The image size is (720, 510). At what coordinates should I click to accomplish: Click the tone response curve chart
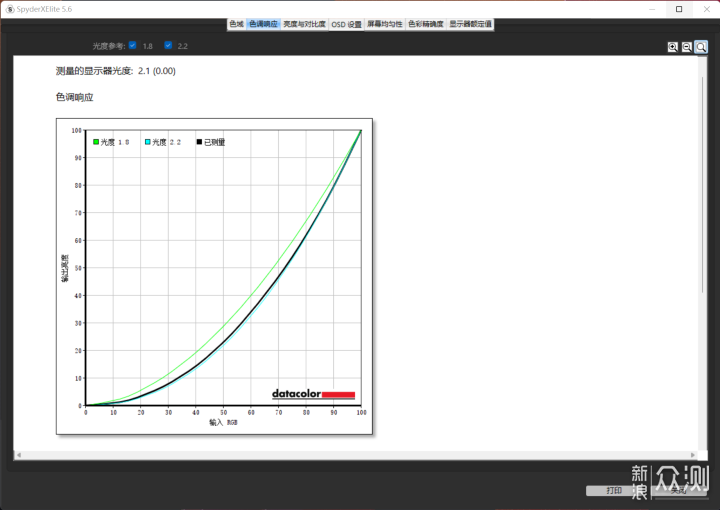click(x=214, y=276)
